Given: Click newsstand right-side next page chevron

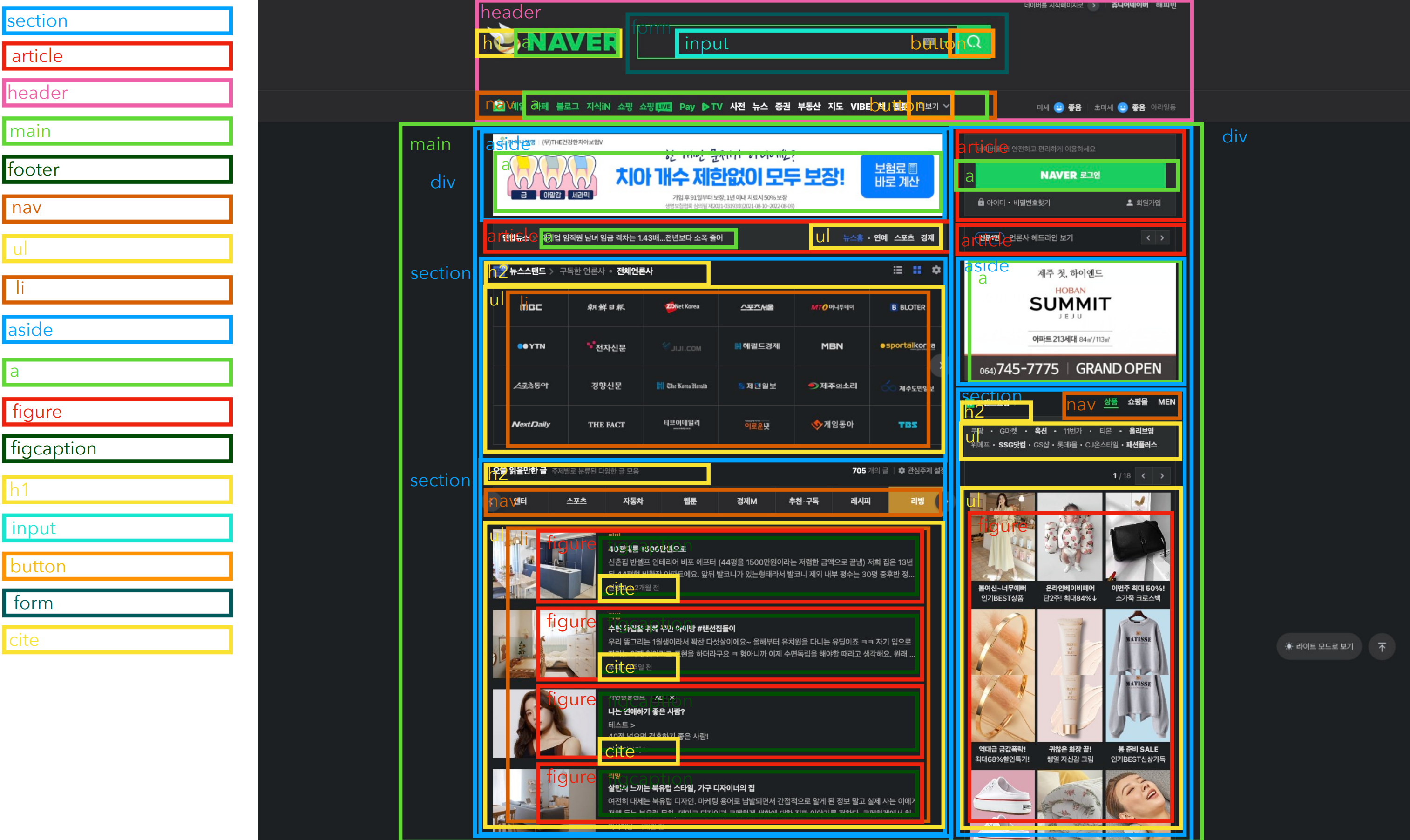Looking at the screenshot, I should click(940, 366).
